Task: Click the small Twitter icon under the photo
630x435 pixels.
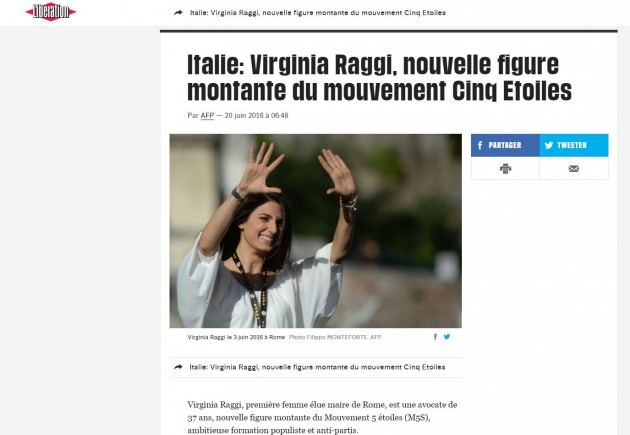Action: pyautogui.click(x=447, y=337)
